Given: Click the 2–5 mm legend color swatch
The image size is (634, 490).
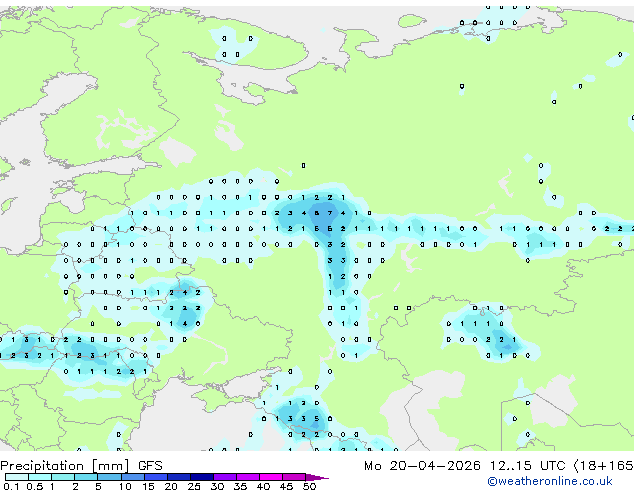Looking at the screenshot, I should click(86, 477).
